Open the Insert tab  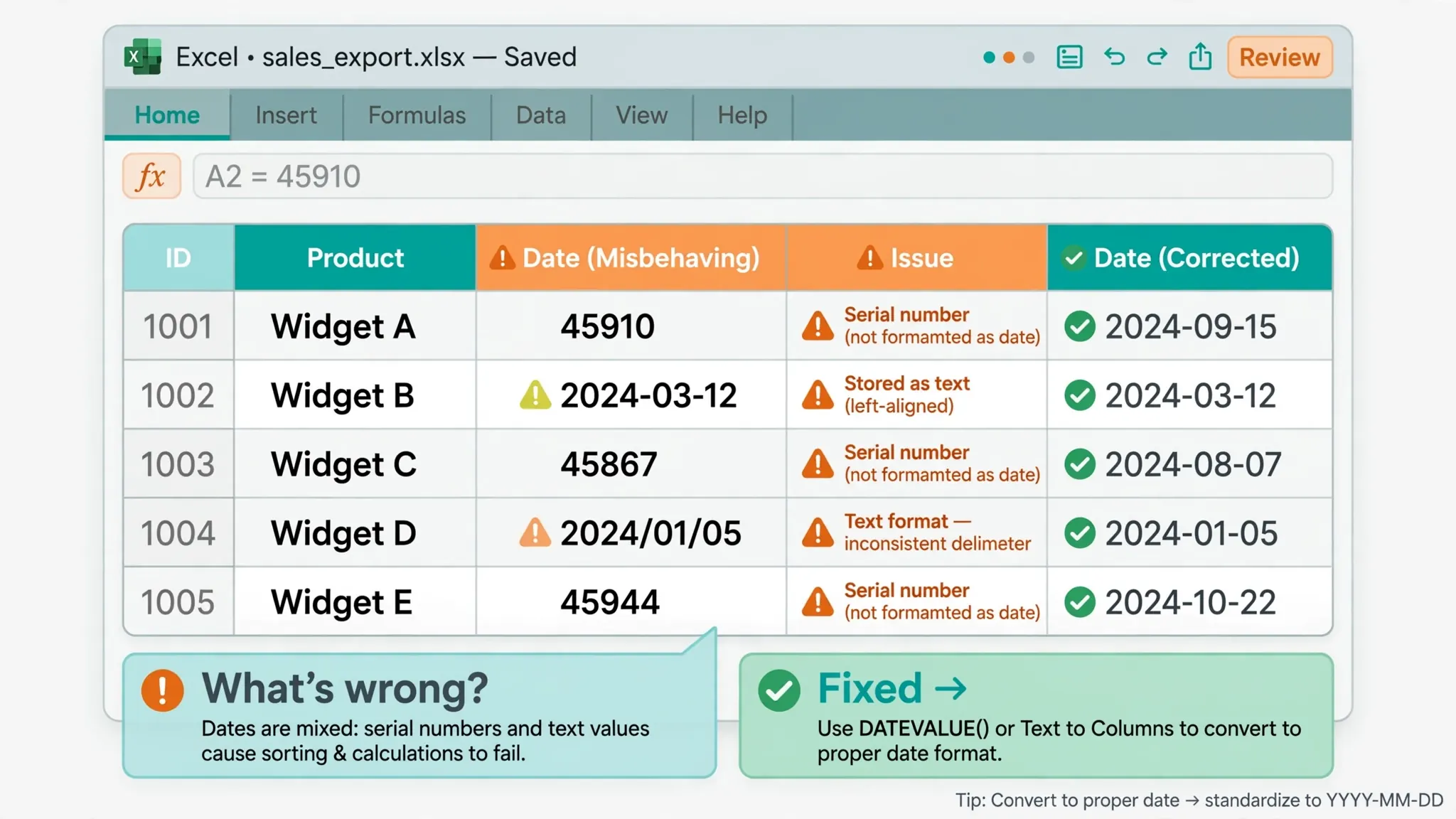pyautogui.click(x=286, y=115)
